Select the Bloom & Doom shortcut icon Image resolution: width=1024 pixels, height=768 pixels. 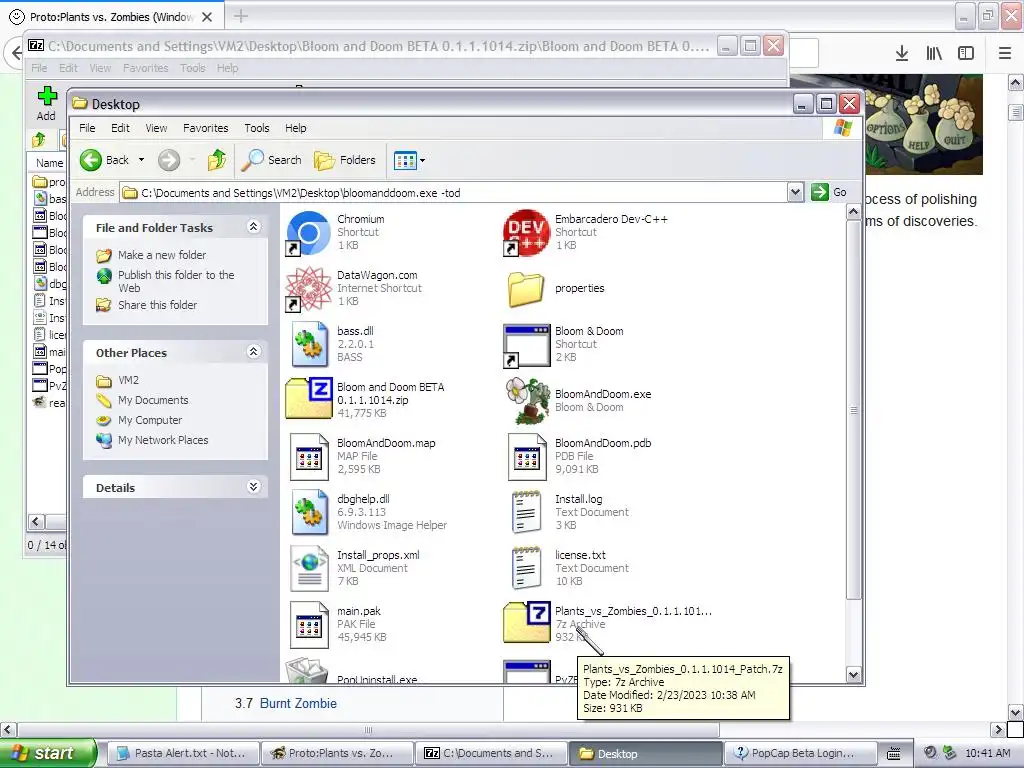[526, 345]
